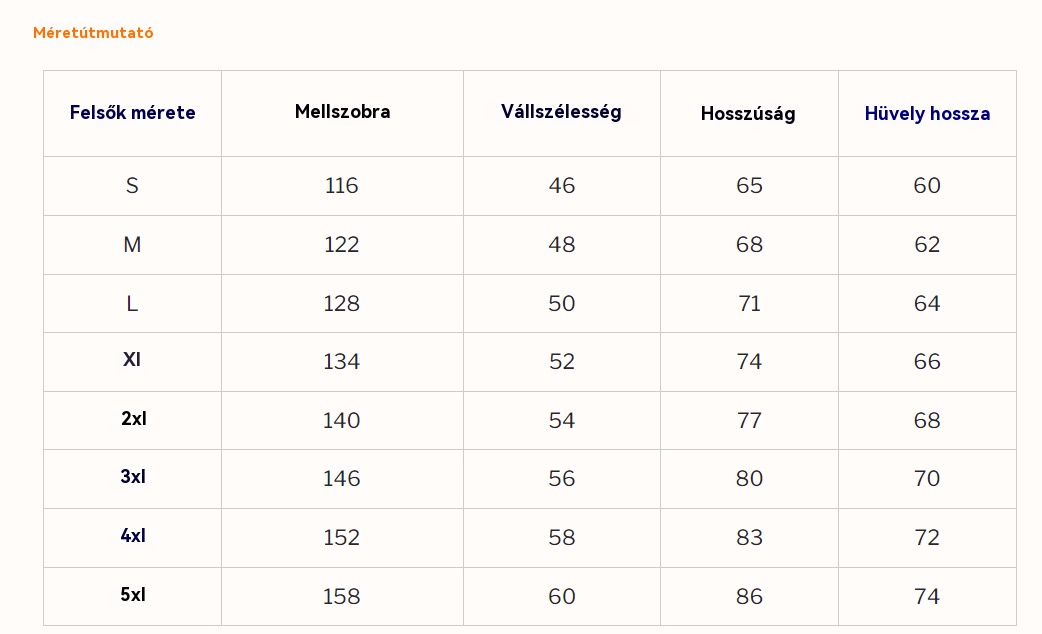This screenshot has height=634, width=1042.
Task: Select chest value 158 in 5xl row
Action: [341, 597]
